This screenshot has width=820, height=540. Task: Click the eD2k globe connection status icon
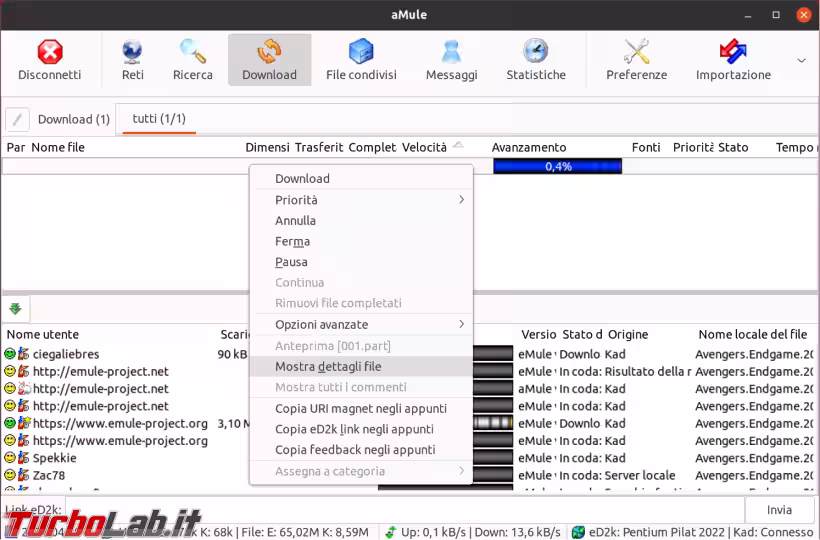click(578, 532)
